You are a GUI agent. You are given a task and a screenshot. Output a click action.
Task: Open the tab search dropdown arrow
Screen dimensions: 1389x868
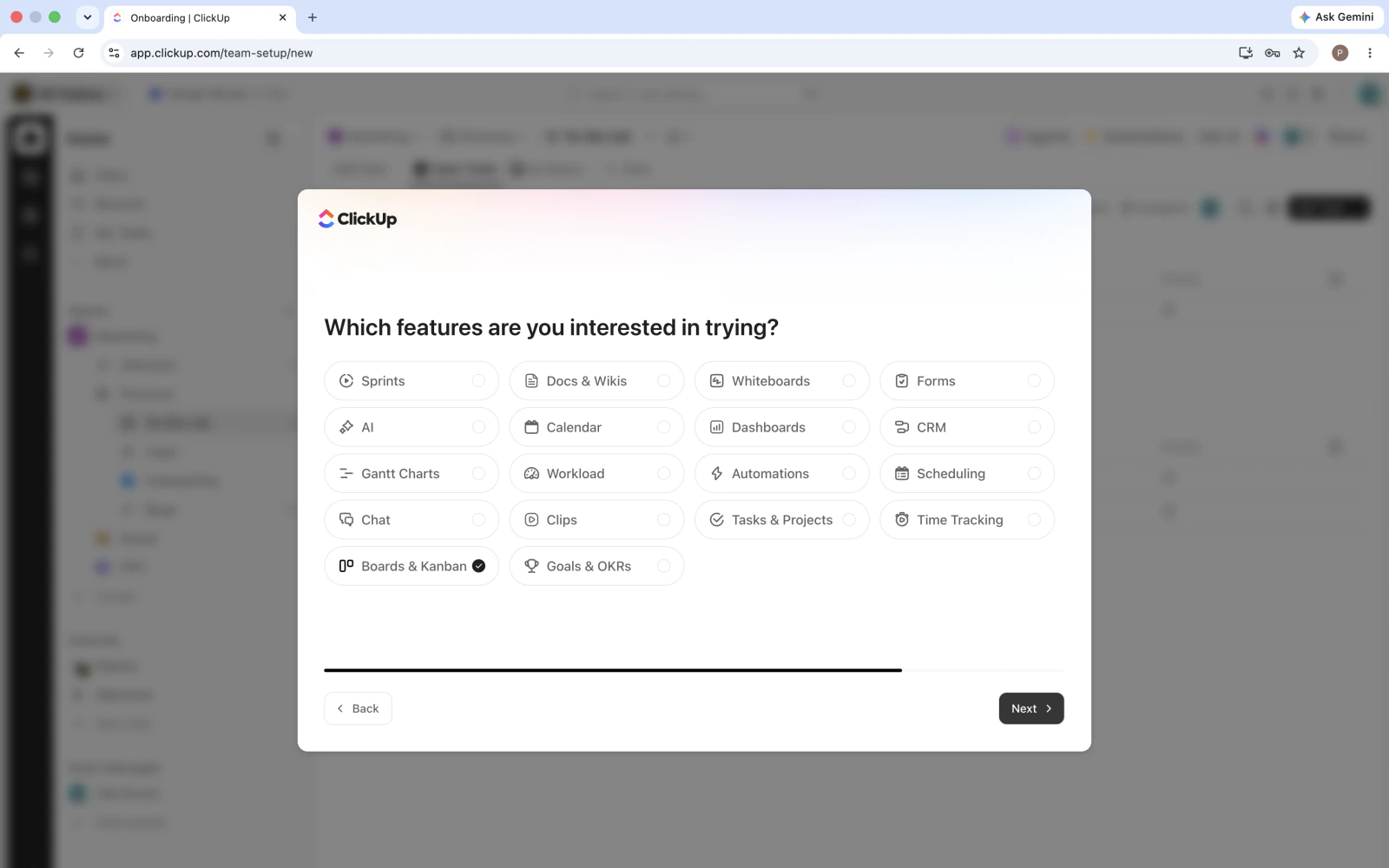coord(87,17)
